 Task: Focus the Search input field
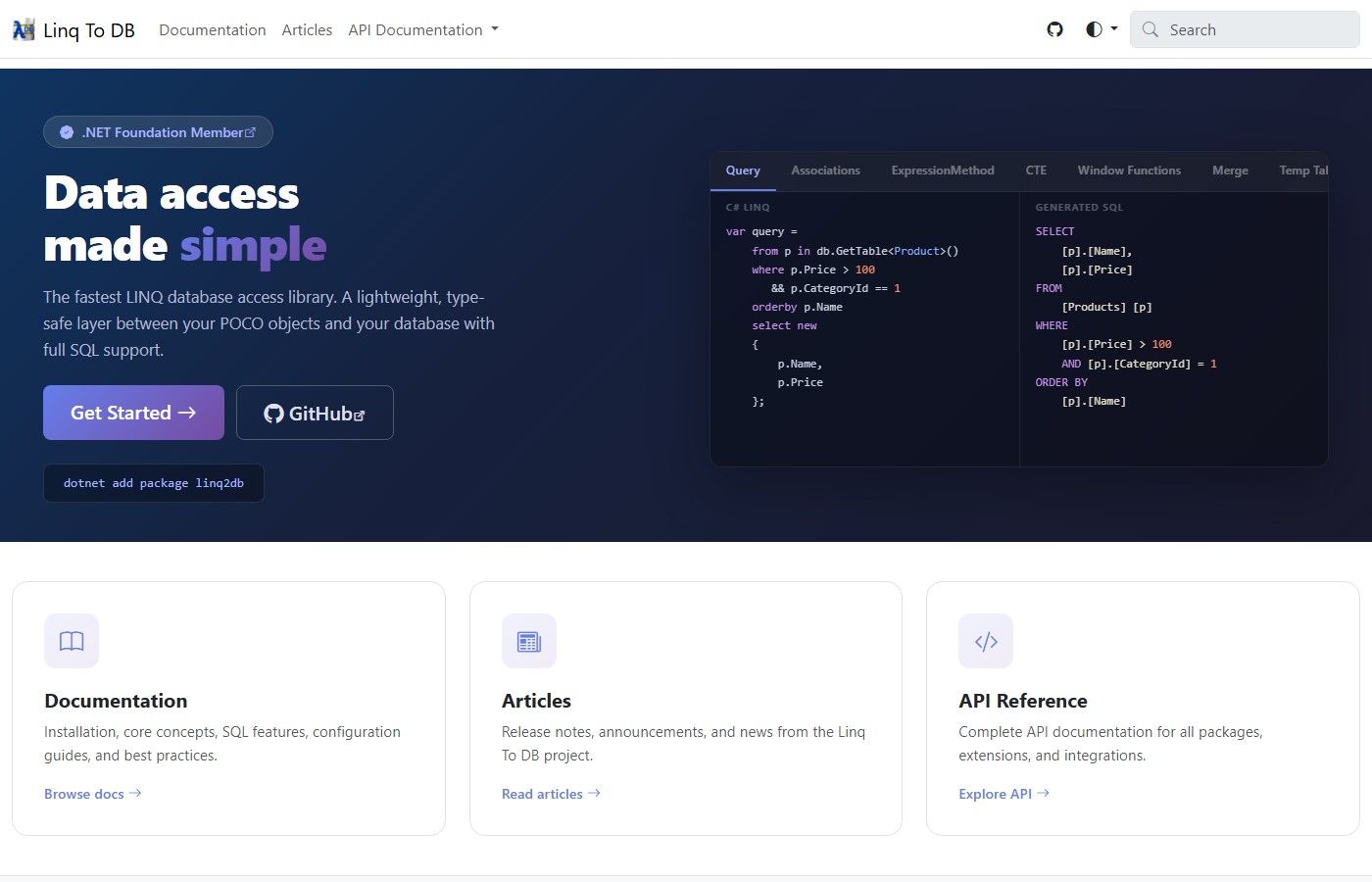point(1245,29)
